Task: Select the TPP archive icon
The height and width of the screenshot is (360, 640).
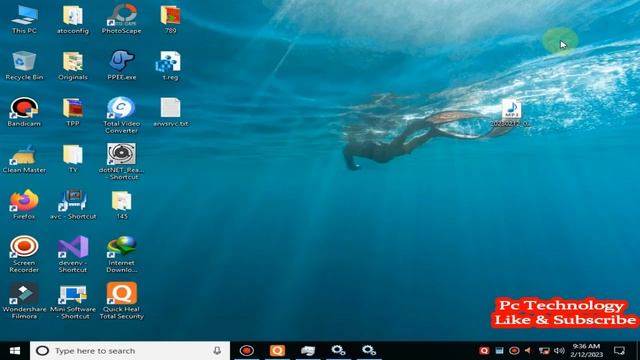Action: pyautogui.click(x=73, y=112)
